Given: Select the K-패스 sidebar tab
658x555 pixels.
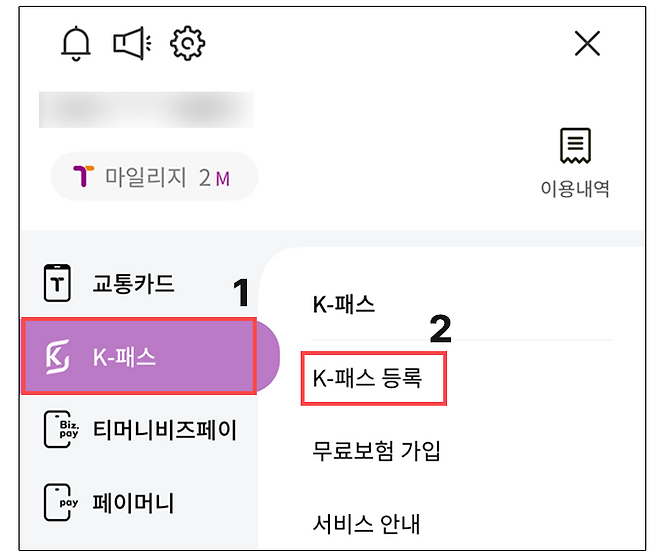Looking at the screenshot, I should tap(139, 357).
